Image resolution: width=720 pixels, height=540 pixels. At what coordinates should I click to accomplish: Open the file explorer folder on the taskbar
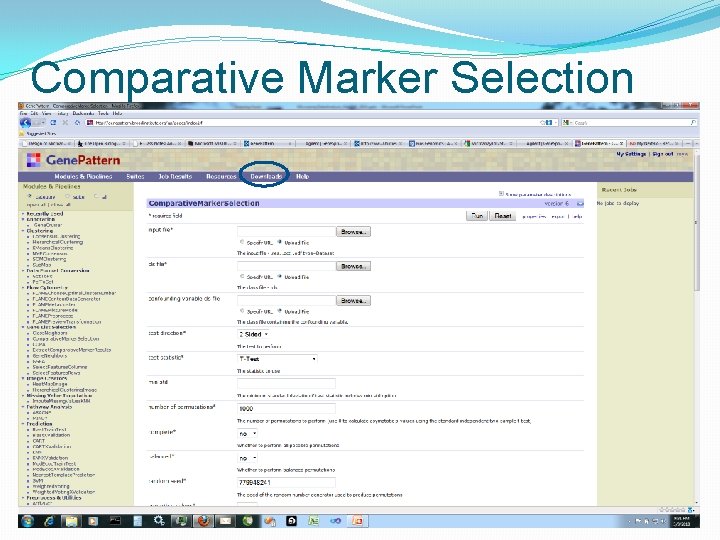(x=71, y=521)
